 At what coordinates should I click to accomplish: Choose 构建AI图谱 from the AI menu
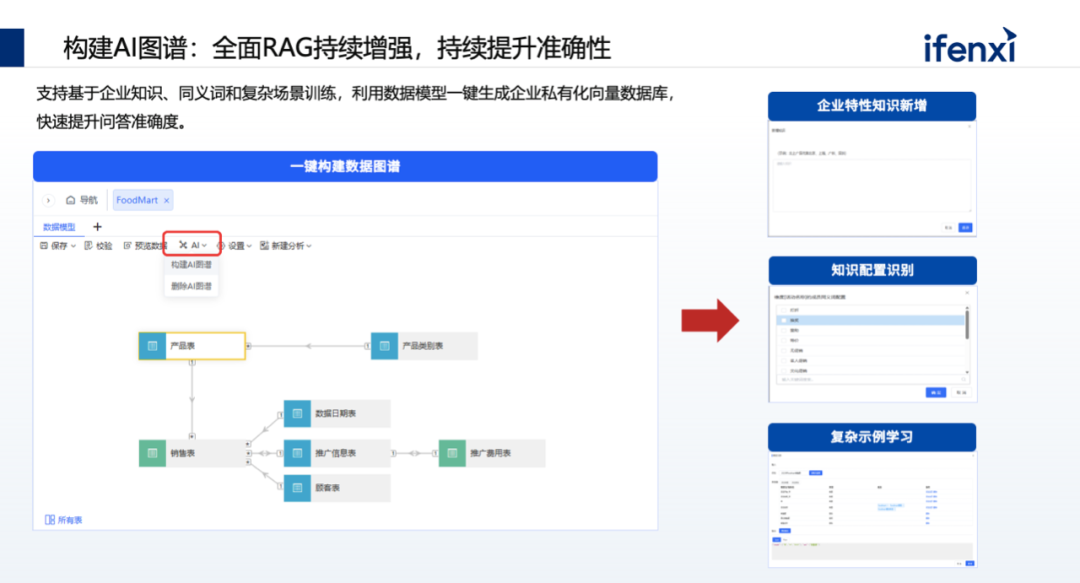[x=191, y=265]
